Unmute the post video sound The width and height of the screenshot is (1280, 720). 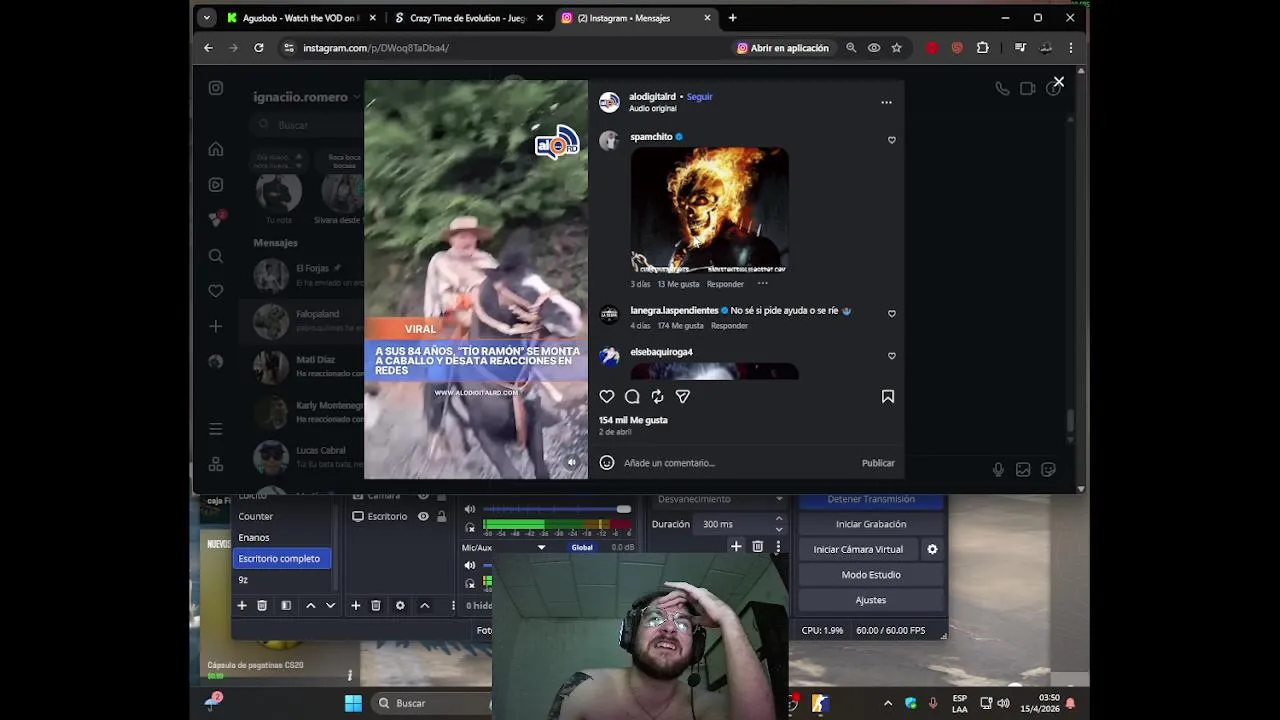(572, 463)
